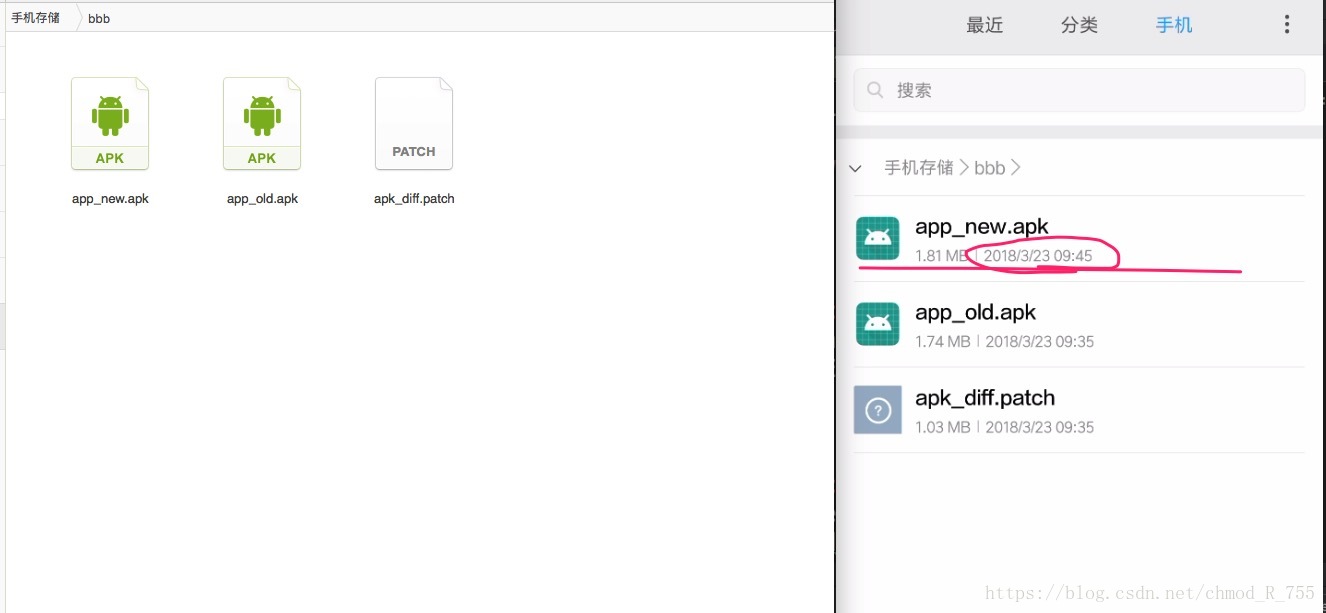Tap the magnifier search icon
Image resolution: width=1326 pixels, height=613 pixels.
[x=875, y=90]
